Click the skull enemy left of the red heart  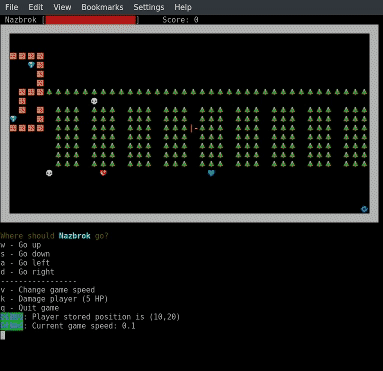tap(49, 173)
